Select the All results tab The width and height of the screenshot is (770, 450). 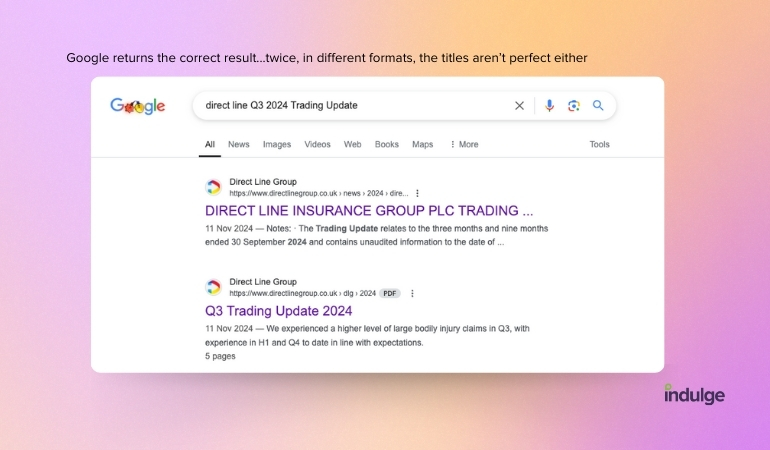pos(210,144)
